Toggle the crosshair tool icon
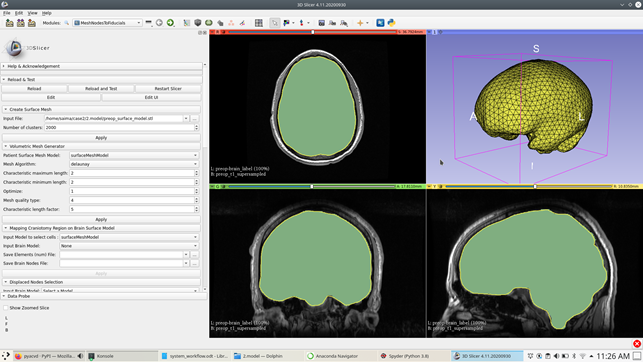Screen dimensions: 643x362 pos(360,23)
